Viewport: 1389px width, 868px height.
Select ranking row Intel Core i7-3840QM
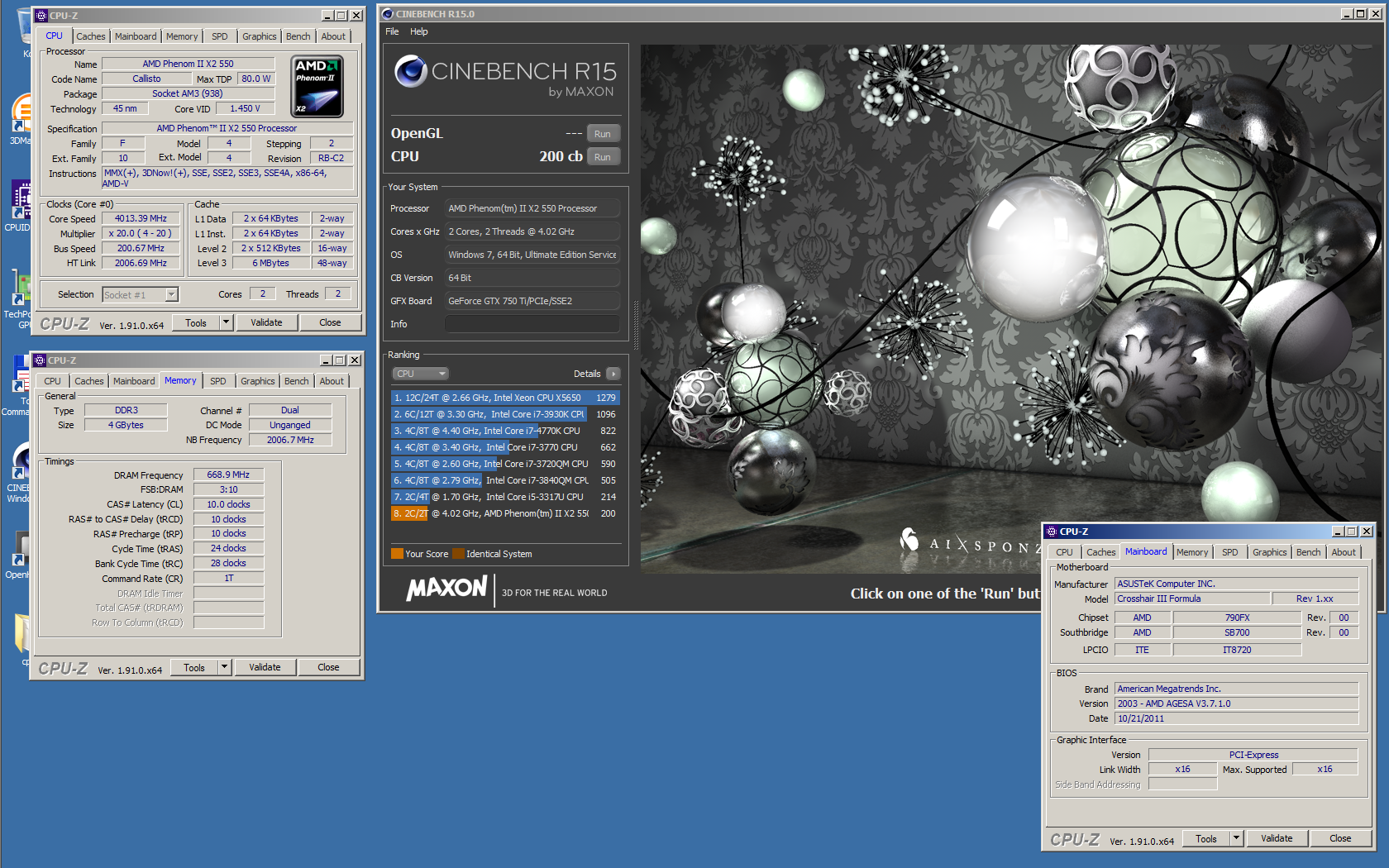coord(504,480)
